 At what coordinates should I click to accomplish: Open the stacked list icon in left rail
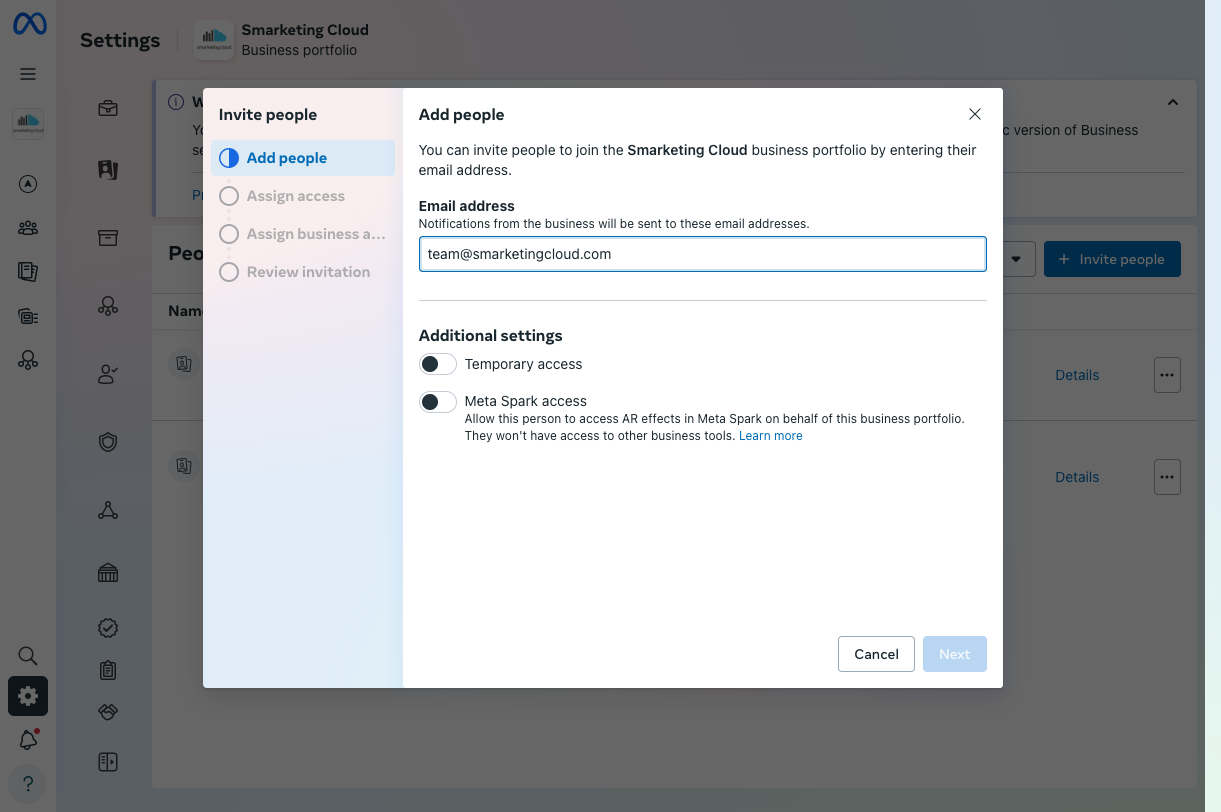point(28,316)
